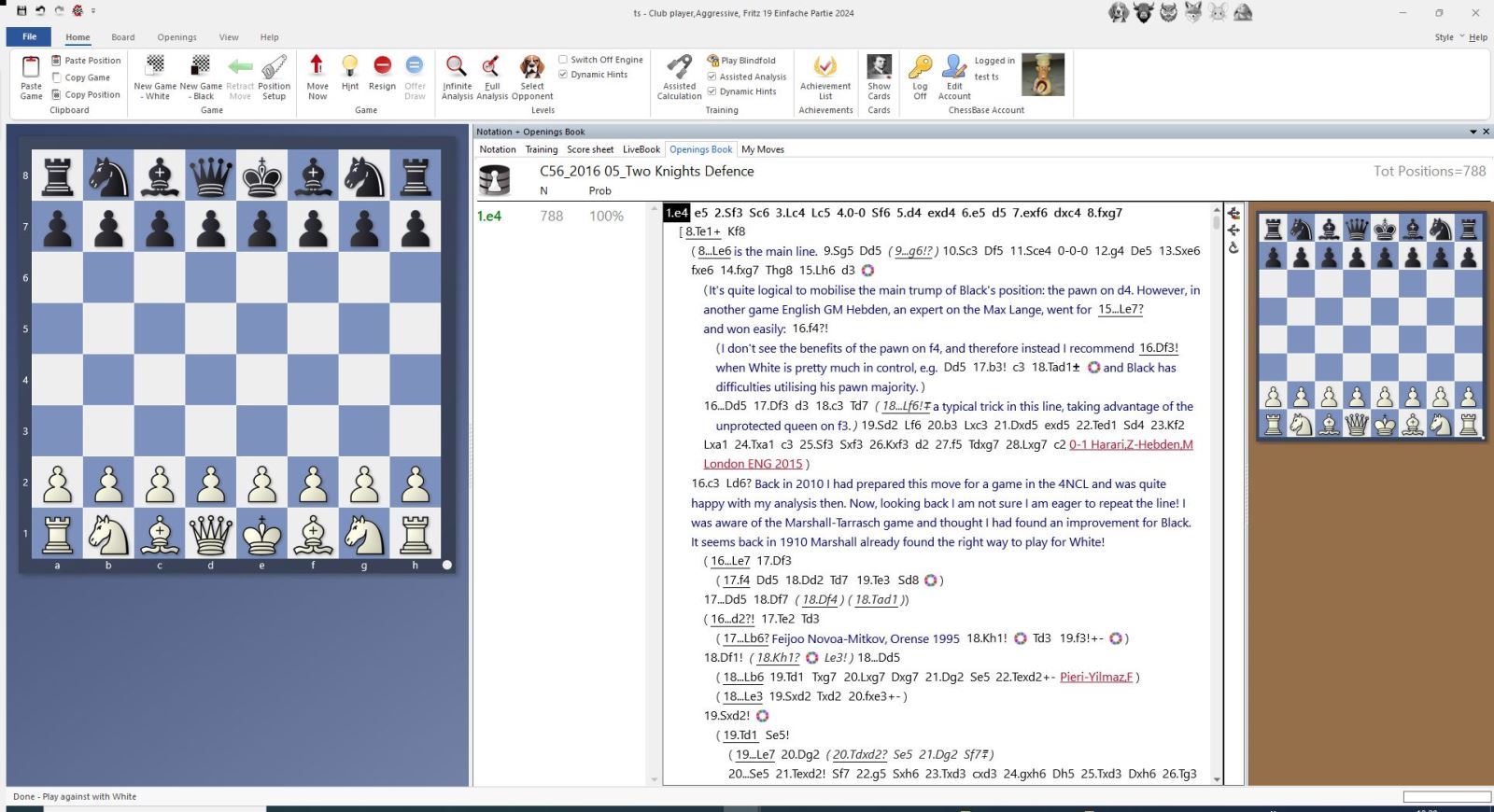The height and width of the screenshot is (812, 1494).
Task: Toggle Assisted Analysis checkbox
Action: [712, 77]
